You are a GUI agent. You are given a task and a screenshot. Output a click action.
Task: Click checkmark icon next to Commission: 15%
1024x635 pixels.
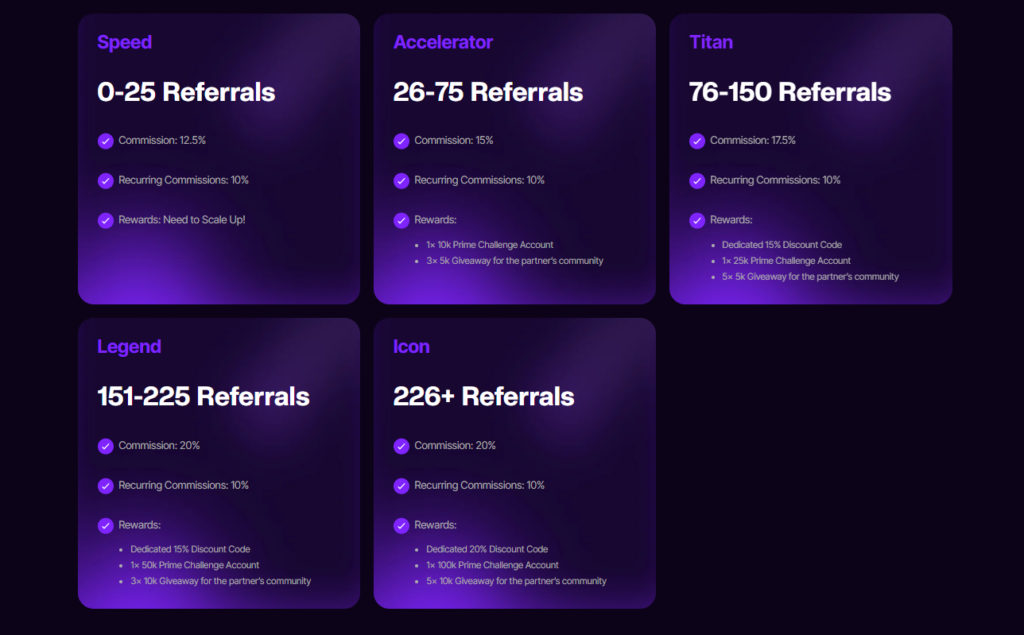[x=402, y=141]
